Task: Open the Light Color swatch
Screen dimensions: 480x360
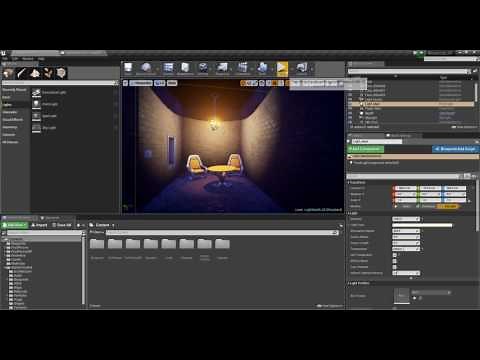Action: pos(422,225)
